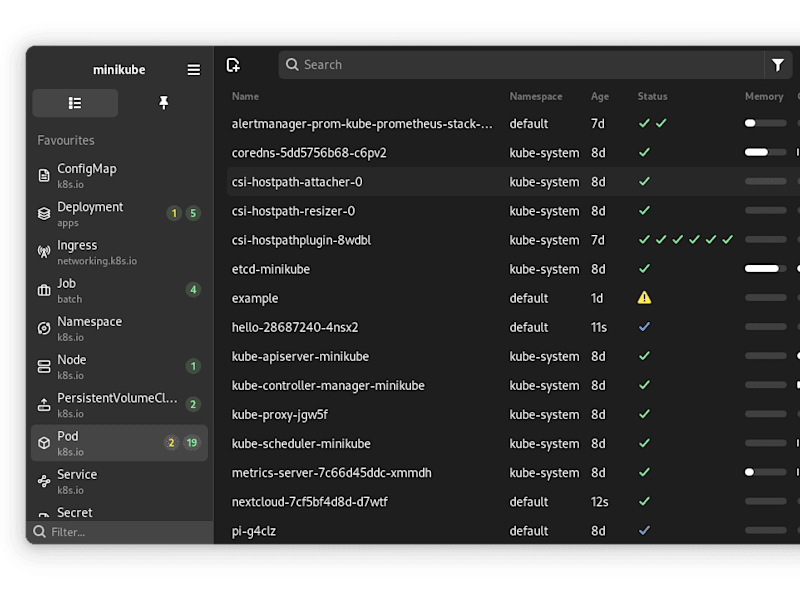The image size is (800, 600).
Task: Click the green badge 19 on Pod
Action: pos(192,443)
